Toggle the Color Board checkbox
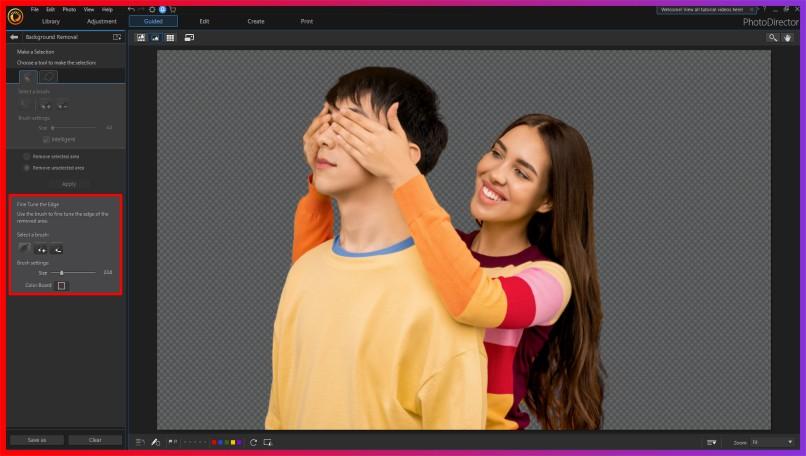806x456 pixels. pyautogui.click(x=61, y=285)
